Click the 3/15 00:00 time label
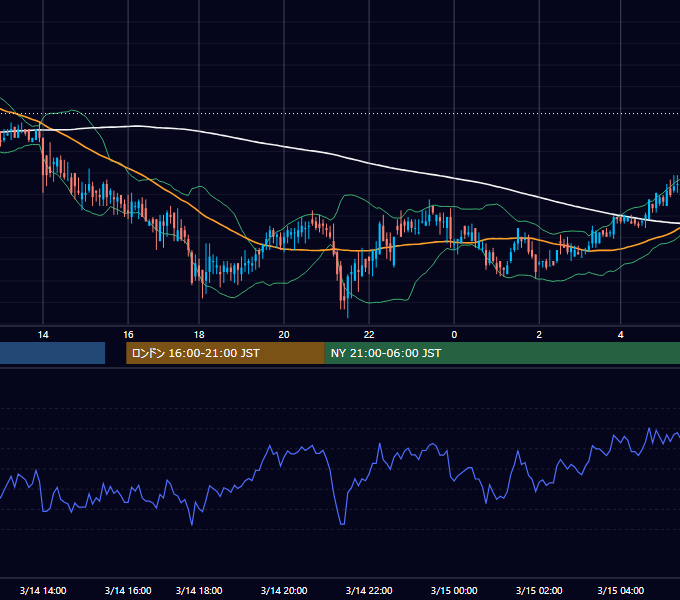The image size is (680, 600). click(454, 590)
